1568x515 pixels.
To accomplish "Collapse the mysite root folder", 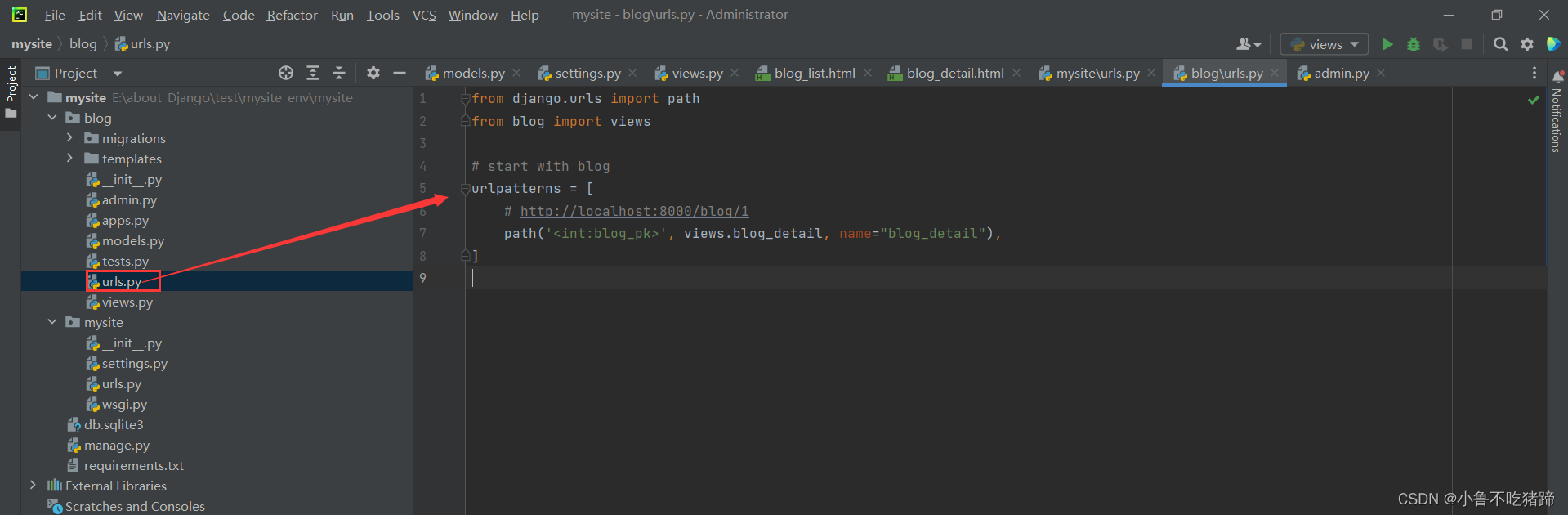I will coord(34,97).
